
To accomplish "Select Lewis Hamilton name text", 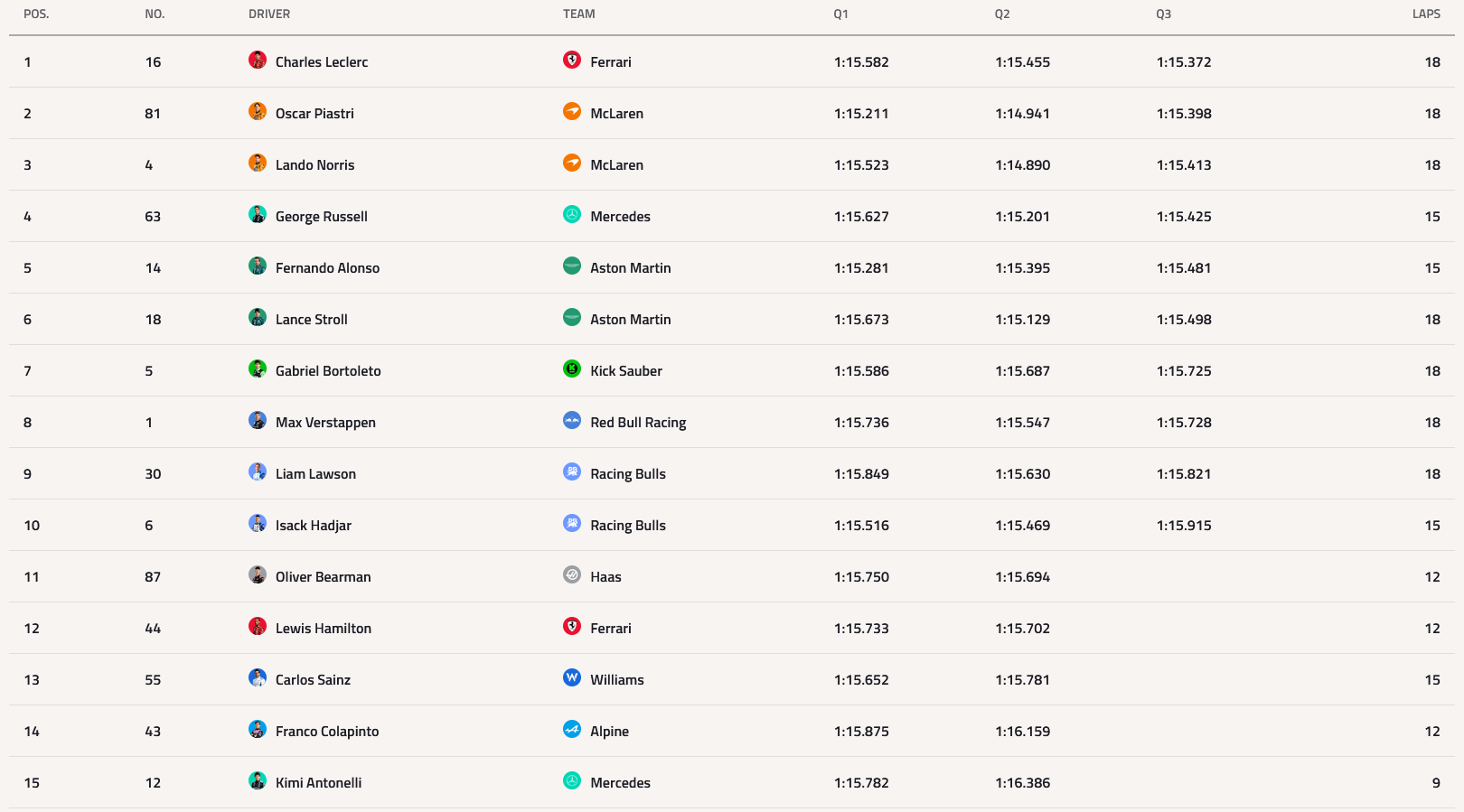I will coord(324,629).
